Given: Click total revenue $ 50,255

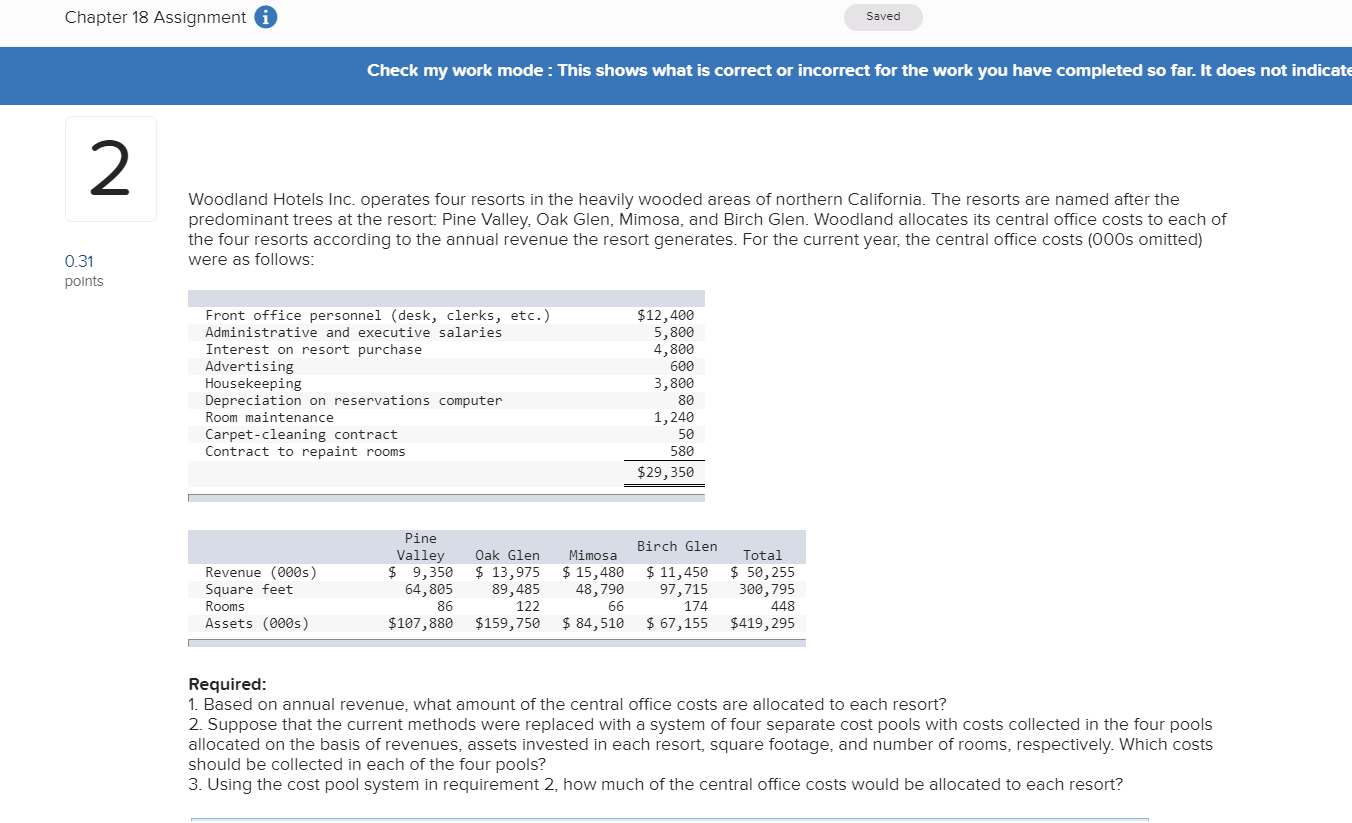Looking at the screenshot, I should 763,572.
